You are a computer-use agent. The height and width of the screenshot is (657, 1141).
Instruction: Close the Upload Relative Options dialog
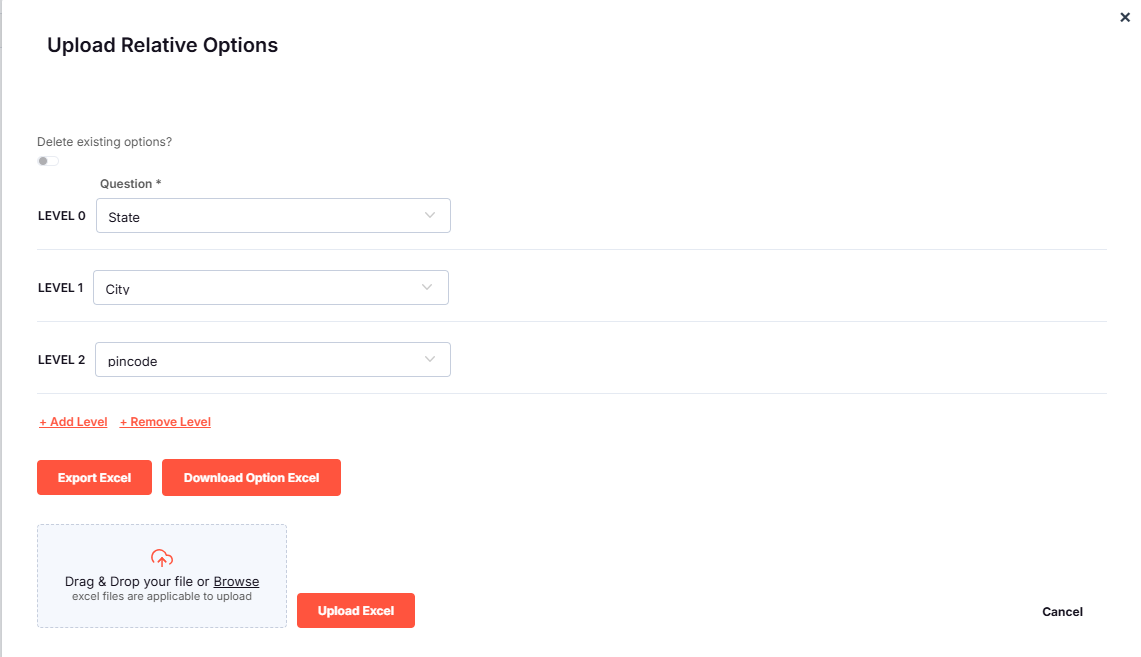(1124, 17)
